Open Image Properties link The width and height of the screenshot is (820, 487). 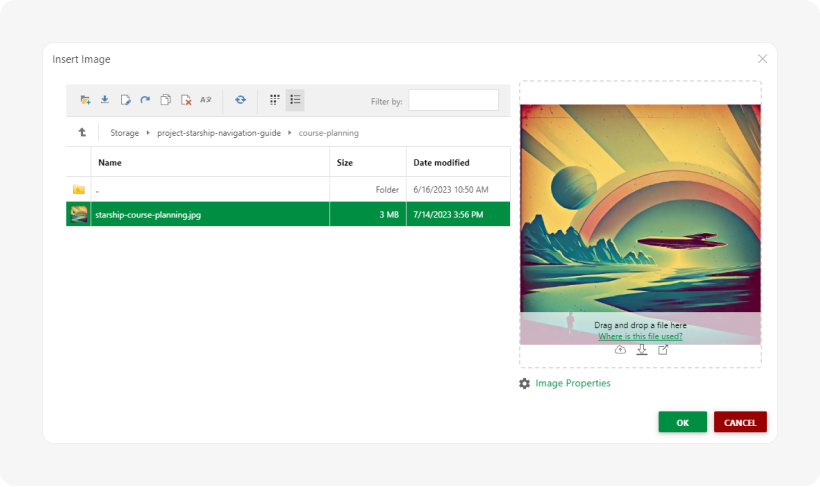[x=573, y=383]
